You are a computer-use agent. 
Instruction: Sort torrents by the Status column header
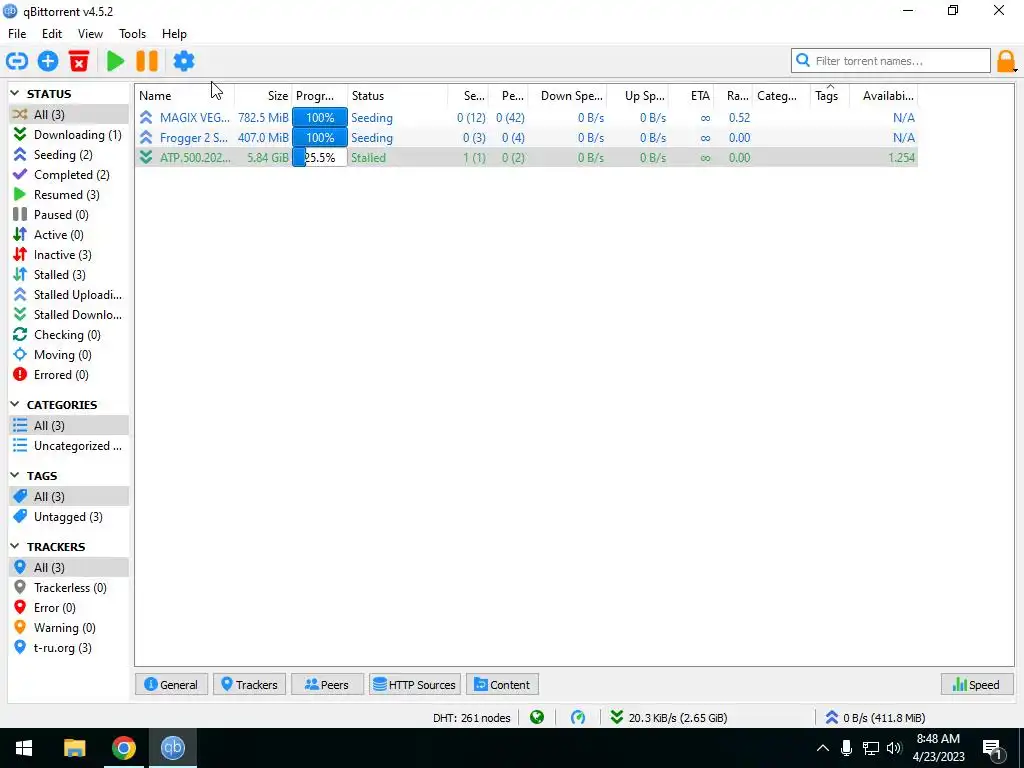(398, 96)
